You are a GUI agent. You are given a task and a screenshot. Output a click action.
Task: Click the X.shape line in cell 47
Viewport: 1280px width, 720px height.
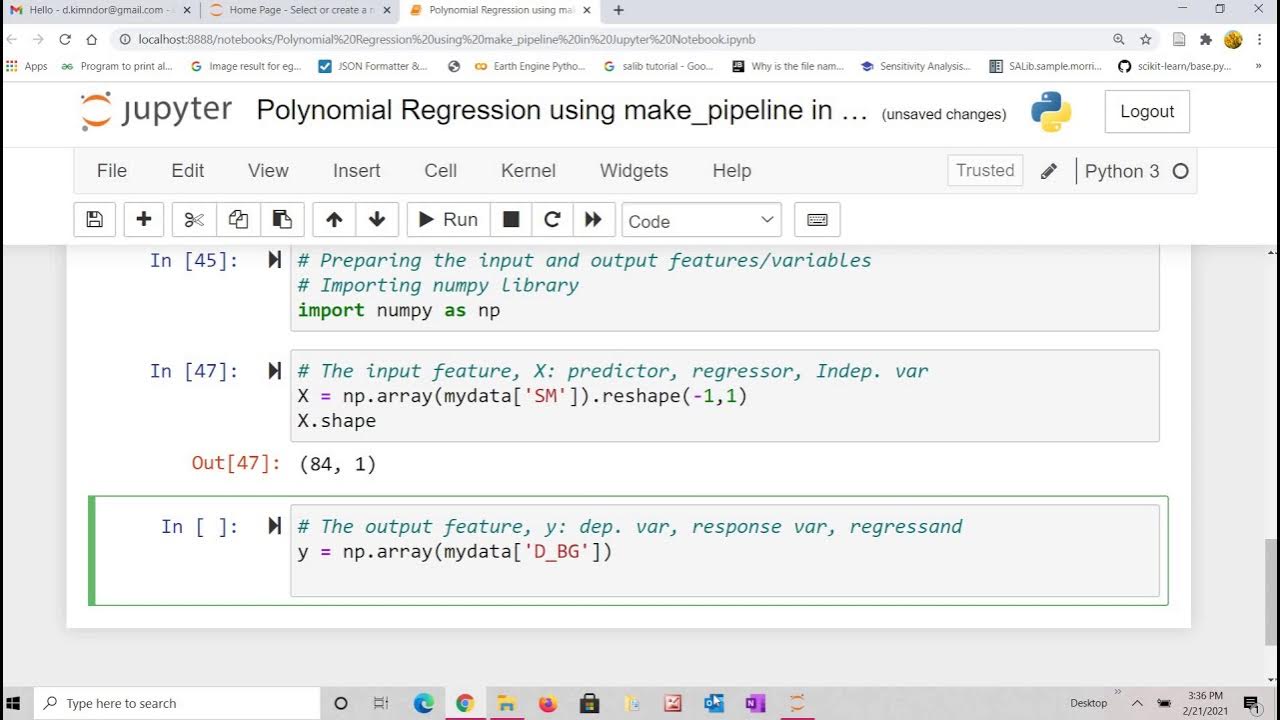click(337, 421)
